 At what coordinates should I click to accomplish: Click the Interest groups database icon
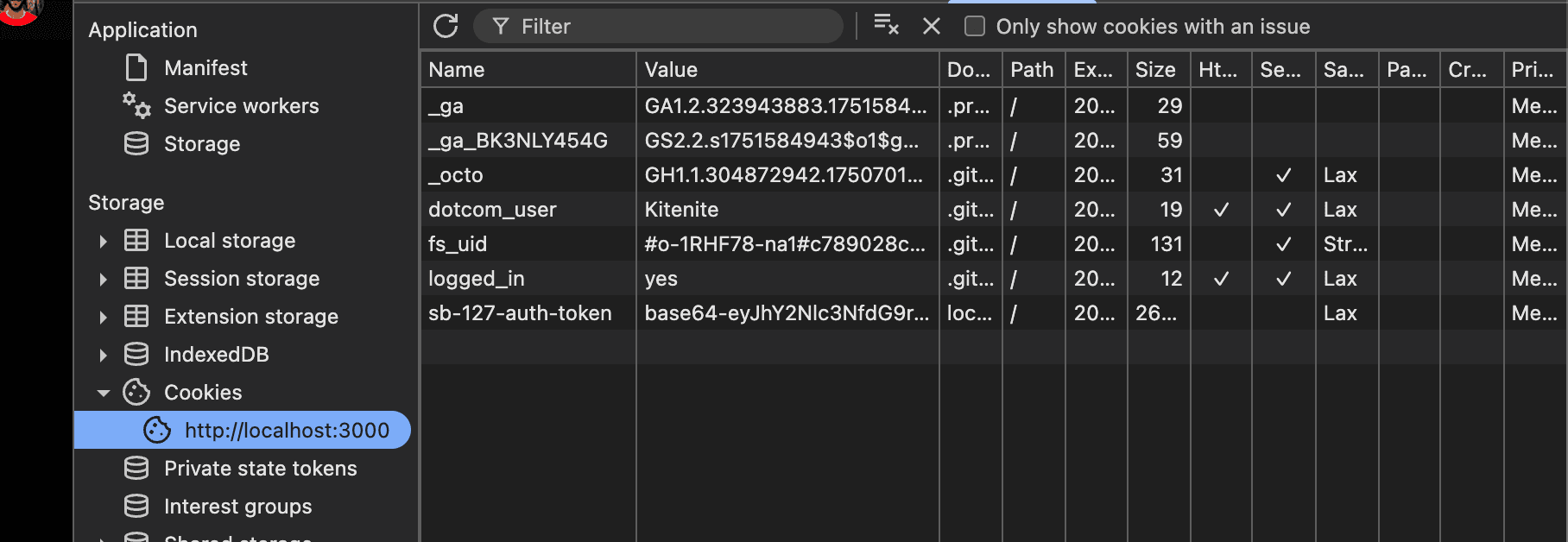tap(136, 506)
